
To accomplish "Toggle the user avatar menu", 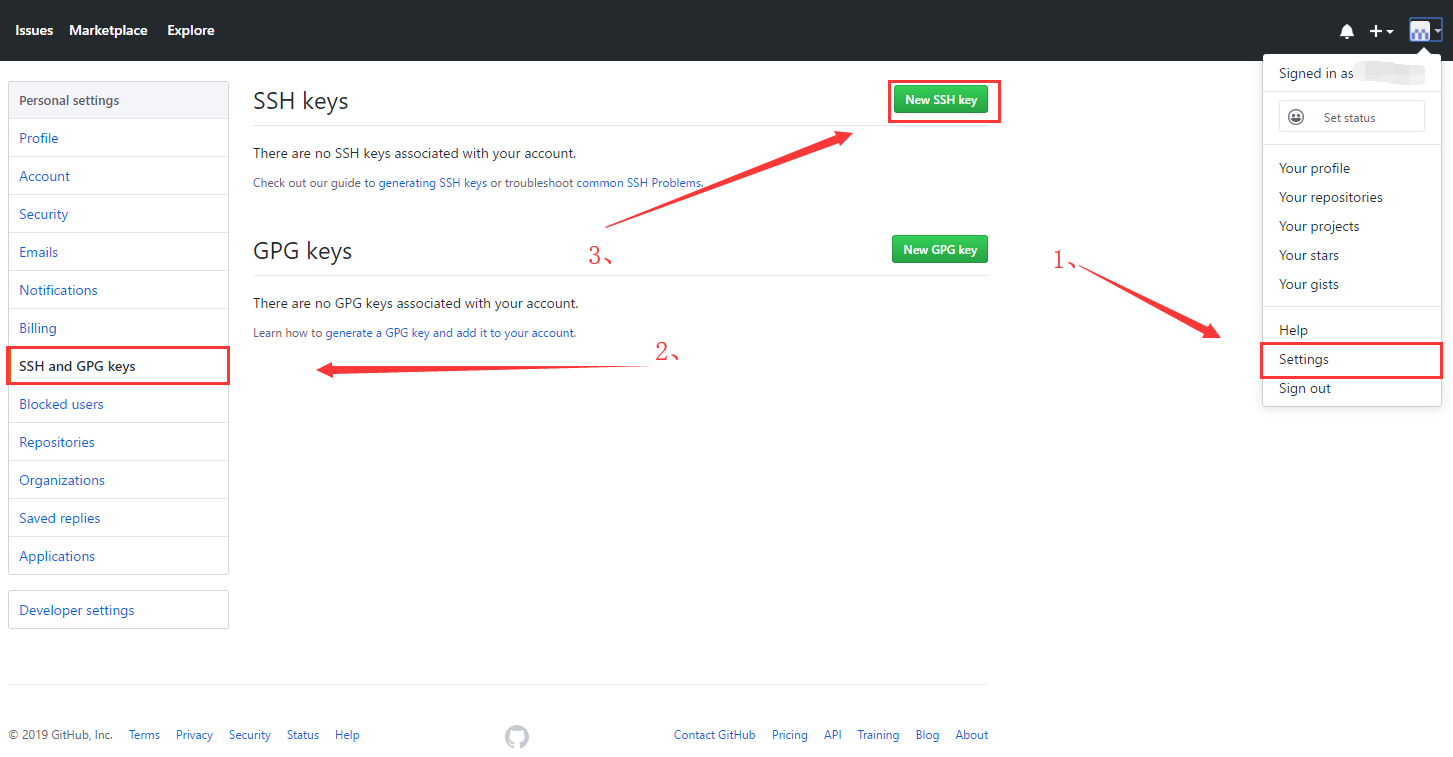I will coord(1425,31).
